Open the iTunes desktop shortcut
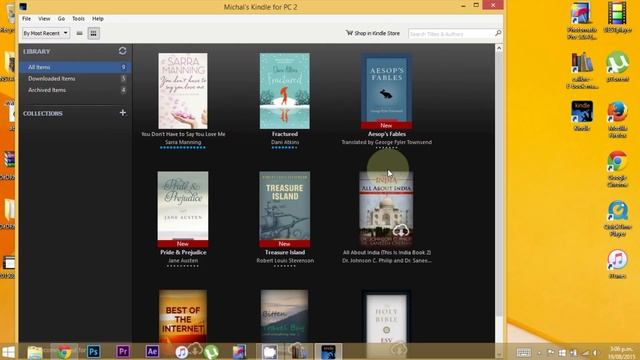 click(x=617, y=264)
